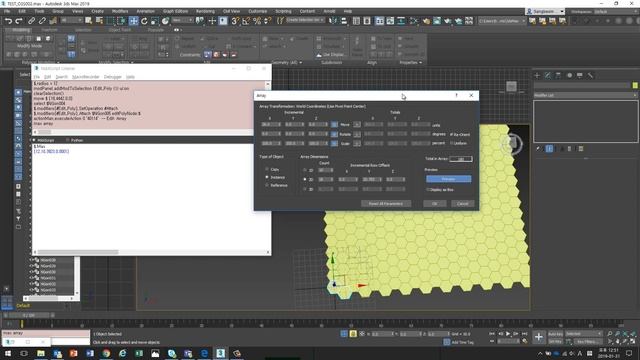Click MAXScript Listener horizontal scrollbar
The height and width of the screenshot is (360, 640).
click(151, 252)
